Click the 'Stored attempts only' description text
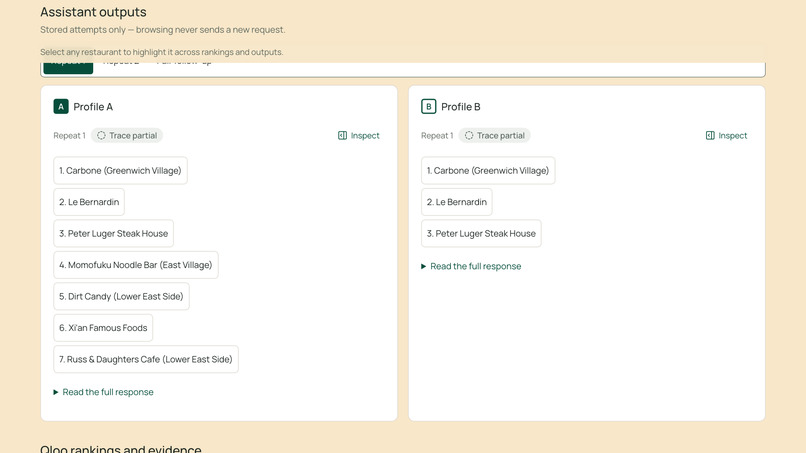The image size is (806, 453). coord(162,30)
